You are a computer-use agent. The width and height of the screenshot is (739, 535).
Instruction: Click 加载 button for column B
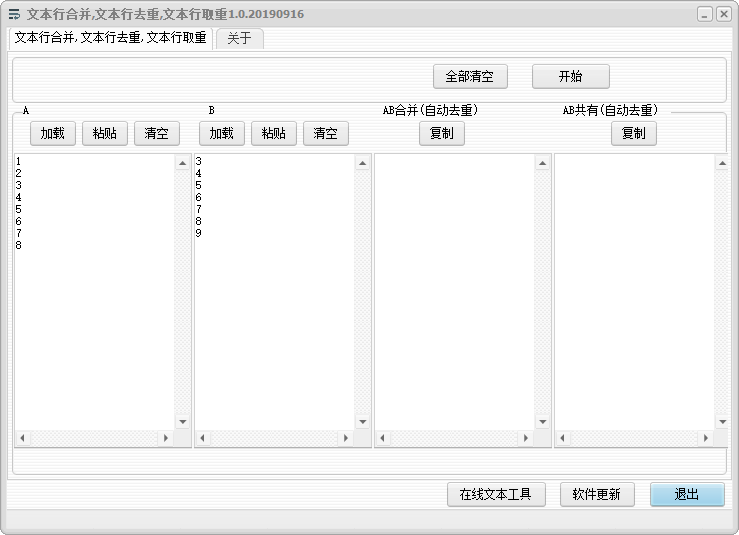point(221,133)
